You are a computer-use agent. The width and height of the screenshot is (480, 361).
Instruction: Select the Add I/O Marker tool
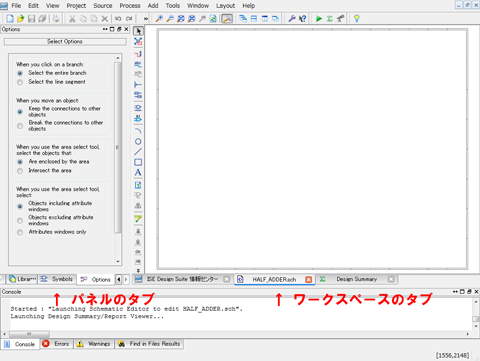[x=138, y=95]
